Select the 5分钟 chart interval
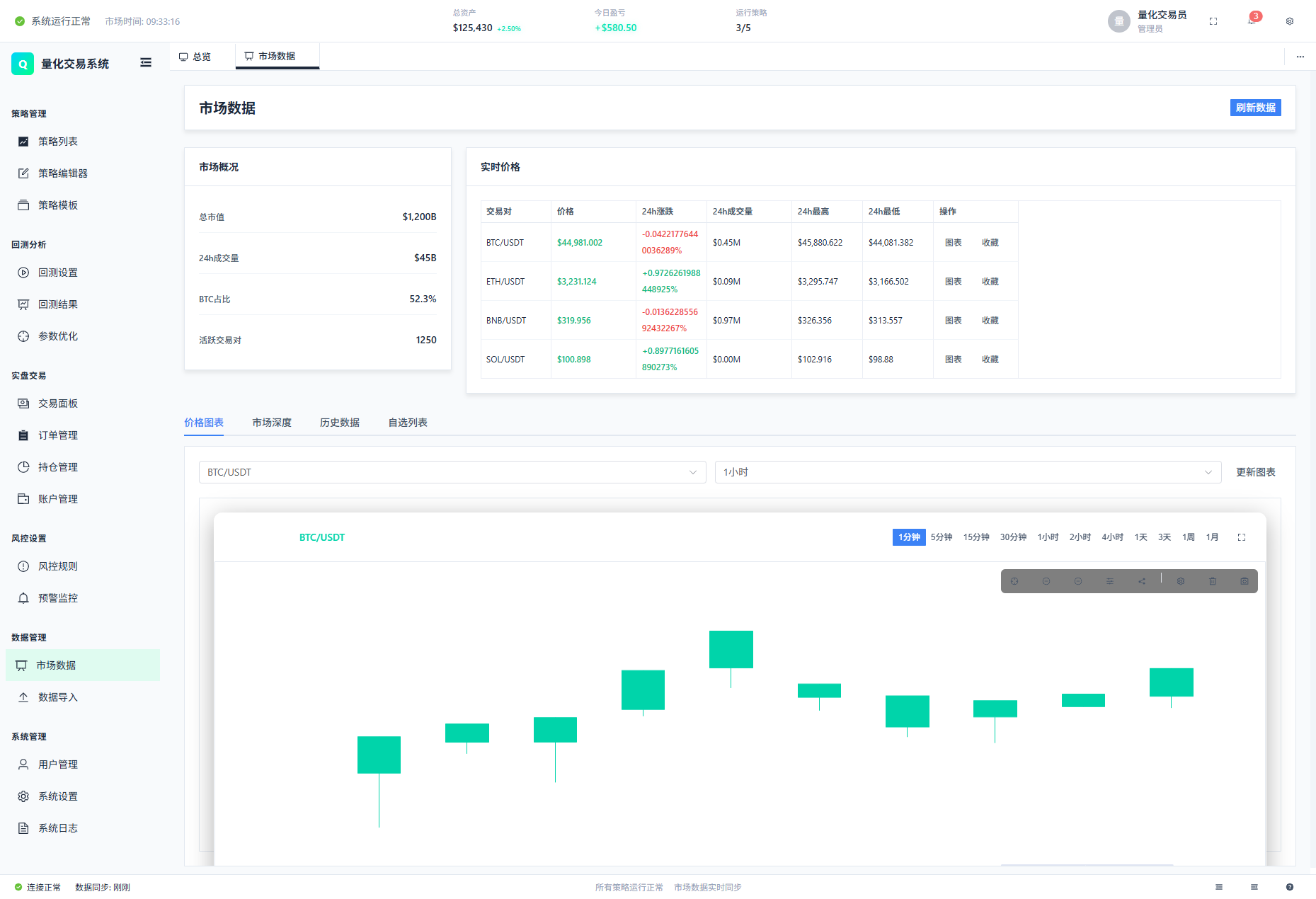This screenshot has width=1316, height=899. (x=942, y=537)
